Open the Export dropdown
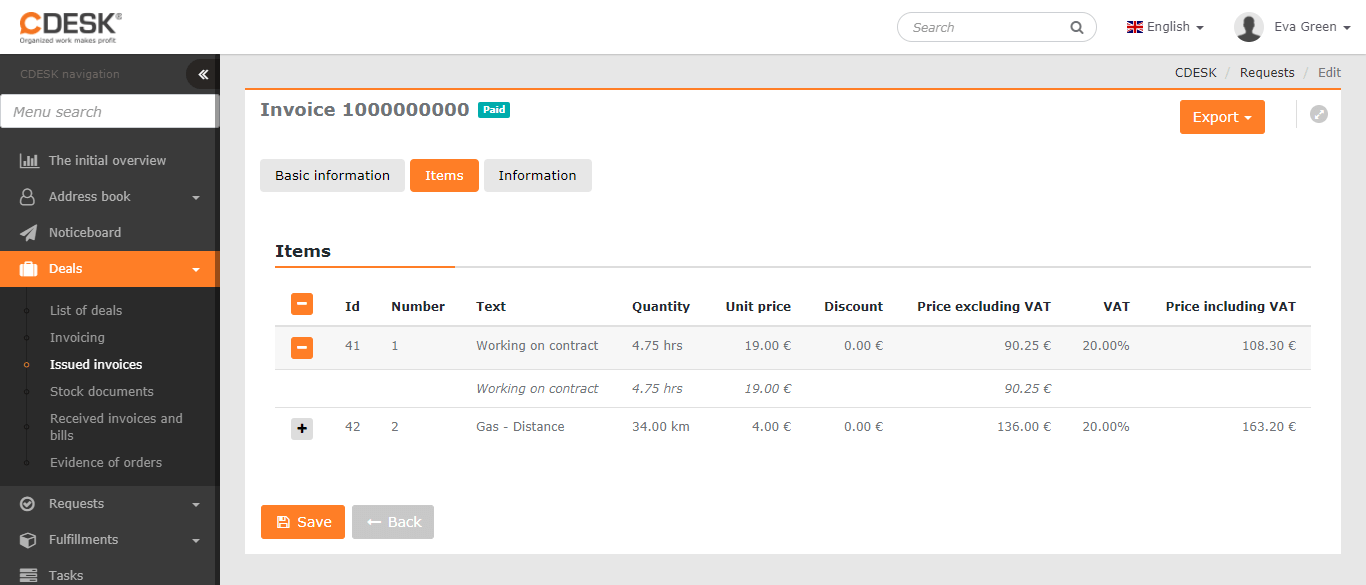1366x585 pixels. (1222, 117)
